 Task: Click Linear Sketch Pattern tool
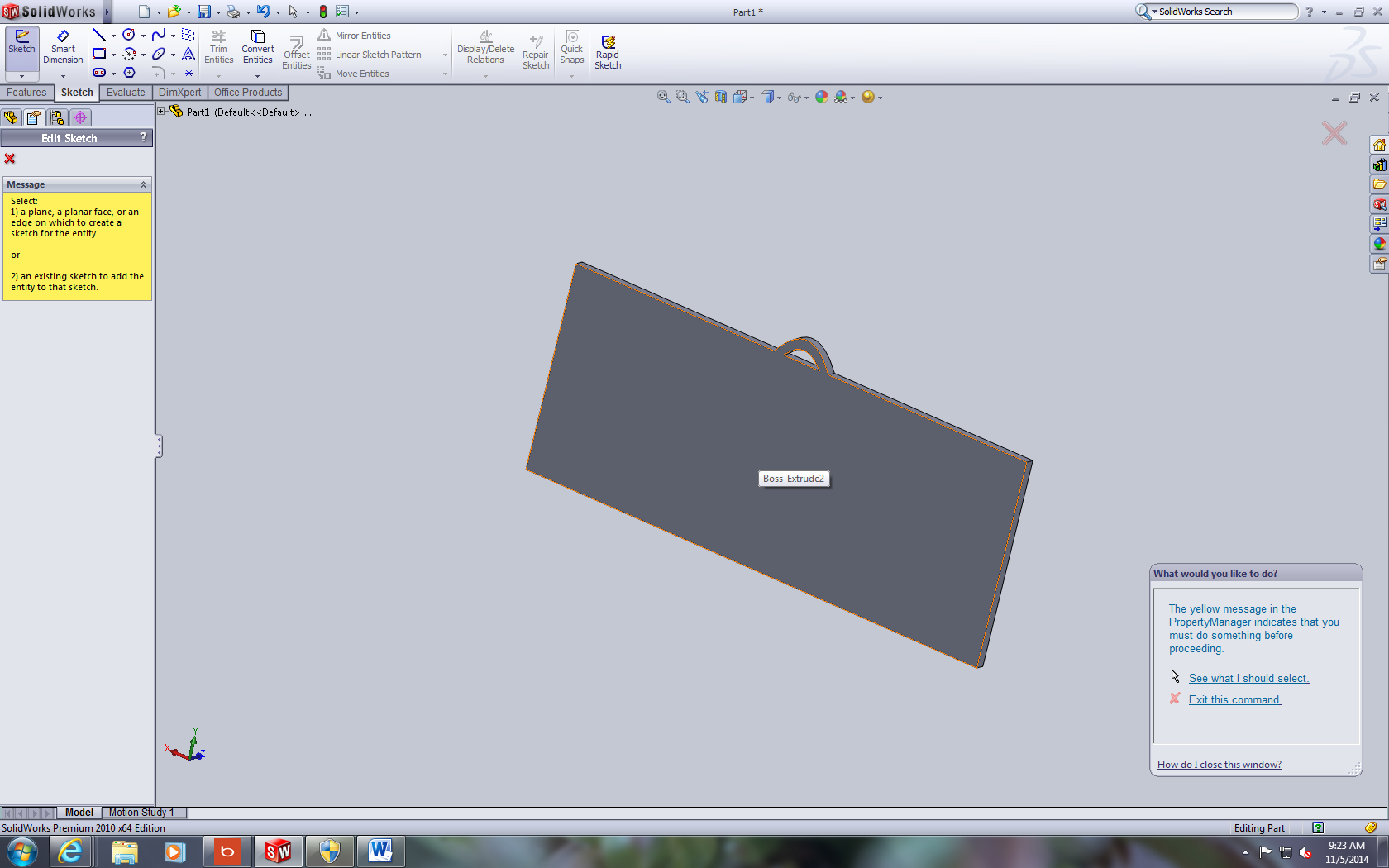coord(370,55)
